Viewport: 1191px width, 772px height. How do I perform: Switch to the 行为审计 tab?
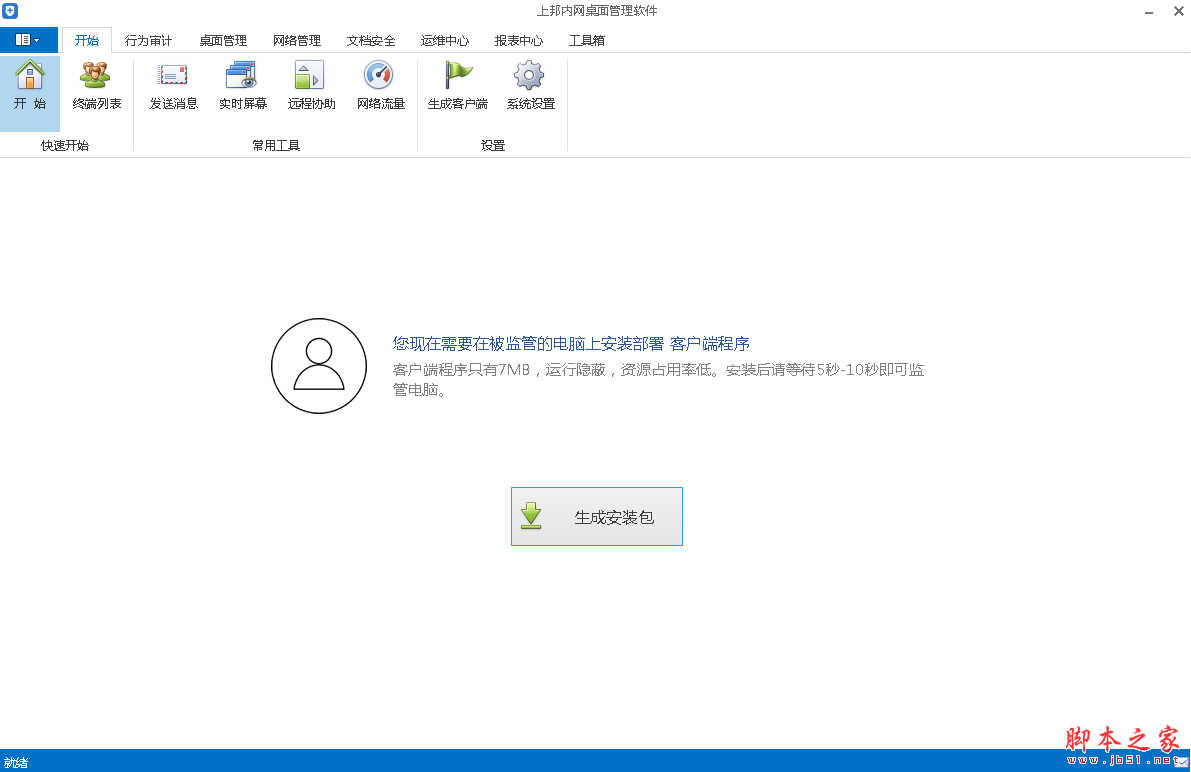[x=148, y=40]
